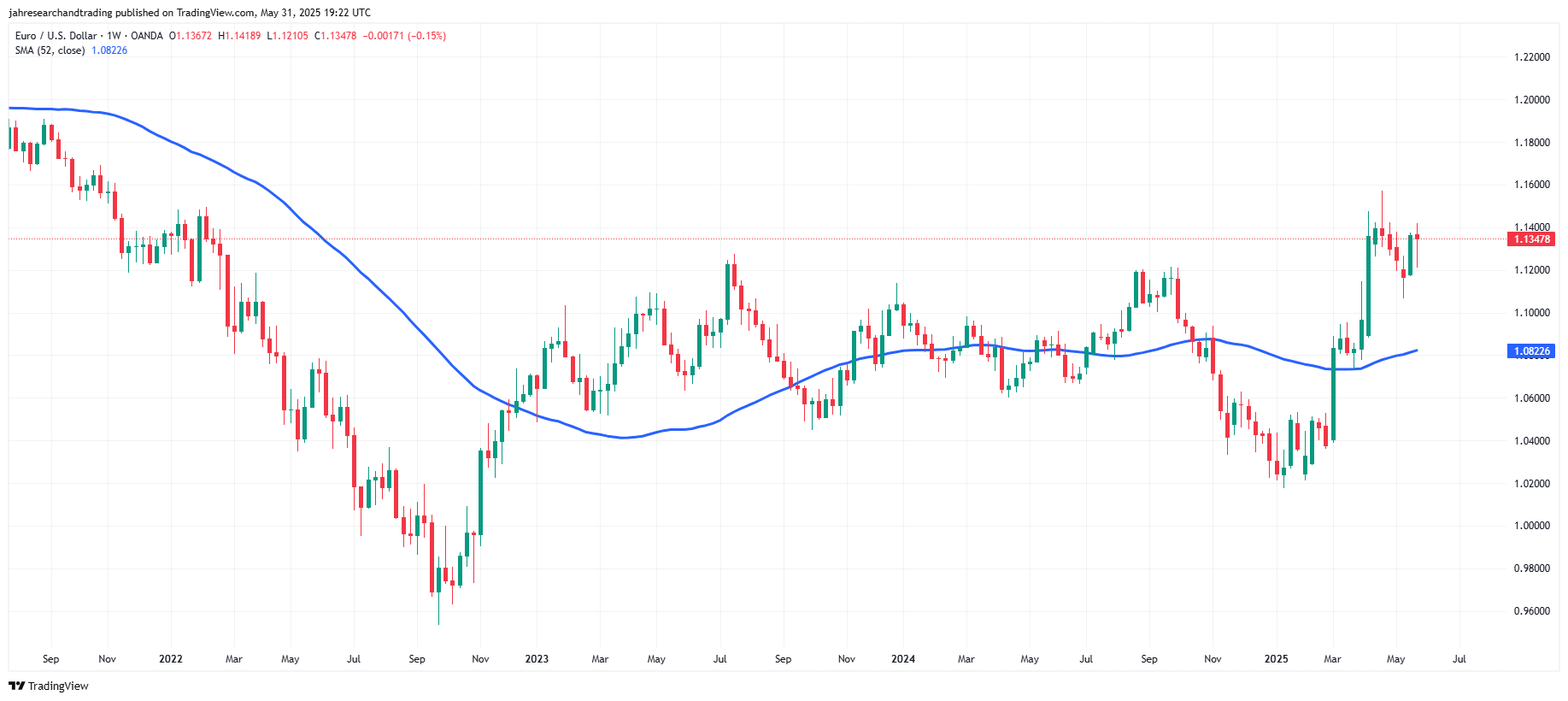Click the 2025 label on the time axis
This screenshot has width=1568, height=701.
click(x=1276, y=659)
